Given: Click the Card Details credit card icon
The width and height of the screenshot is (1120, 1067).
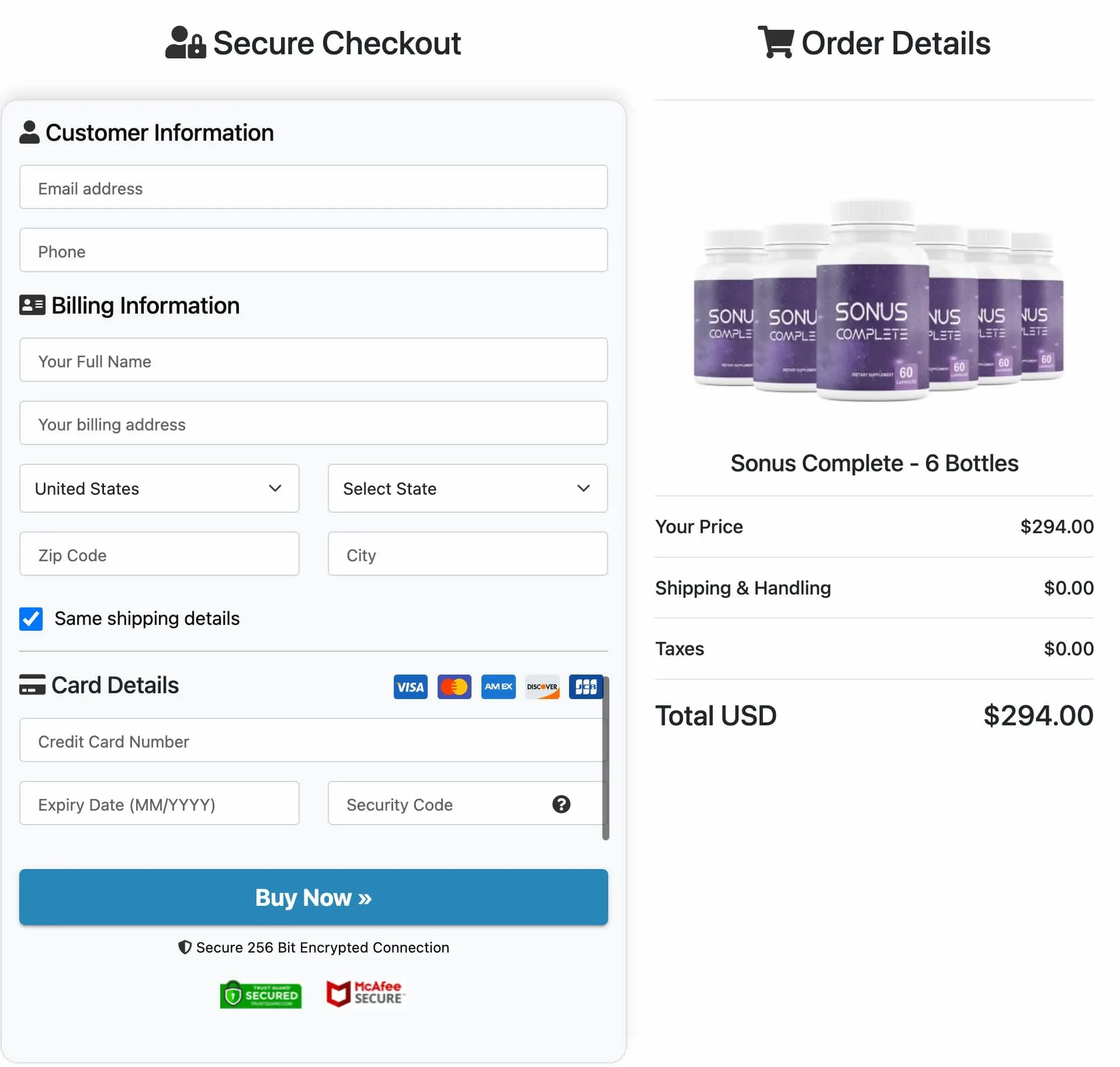Looking at the screenshot, I should (x=31, y=684).
